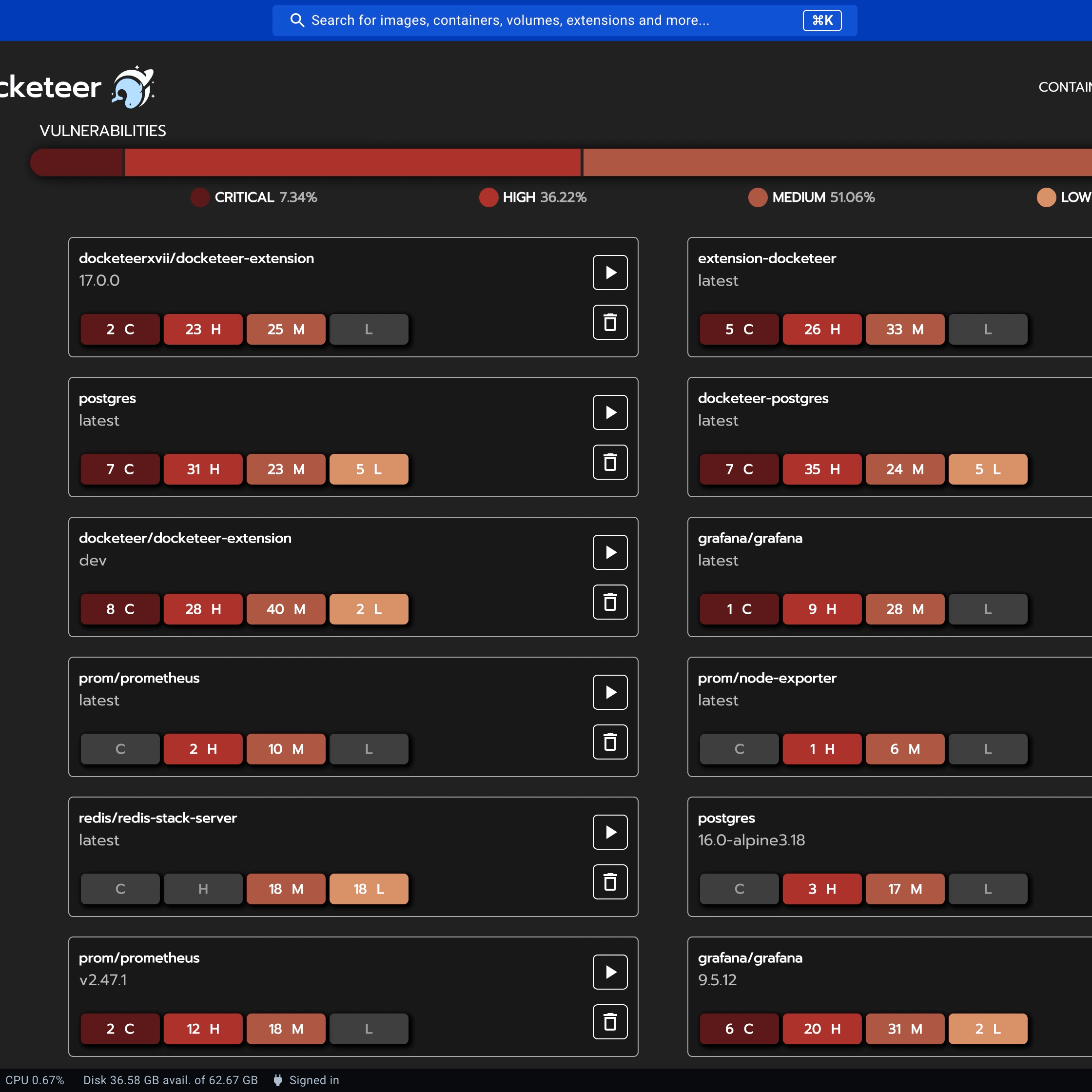
Task: Select the VULNERABILITIES heading
Action: [x=103, y=131]
